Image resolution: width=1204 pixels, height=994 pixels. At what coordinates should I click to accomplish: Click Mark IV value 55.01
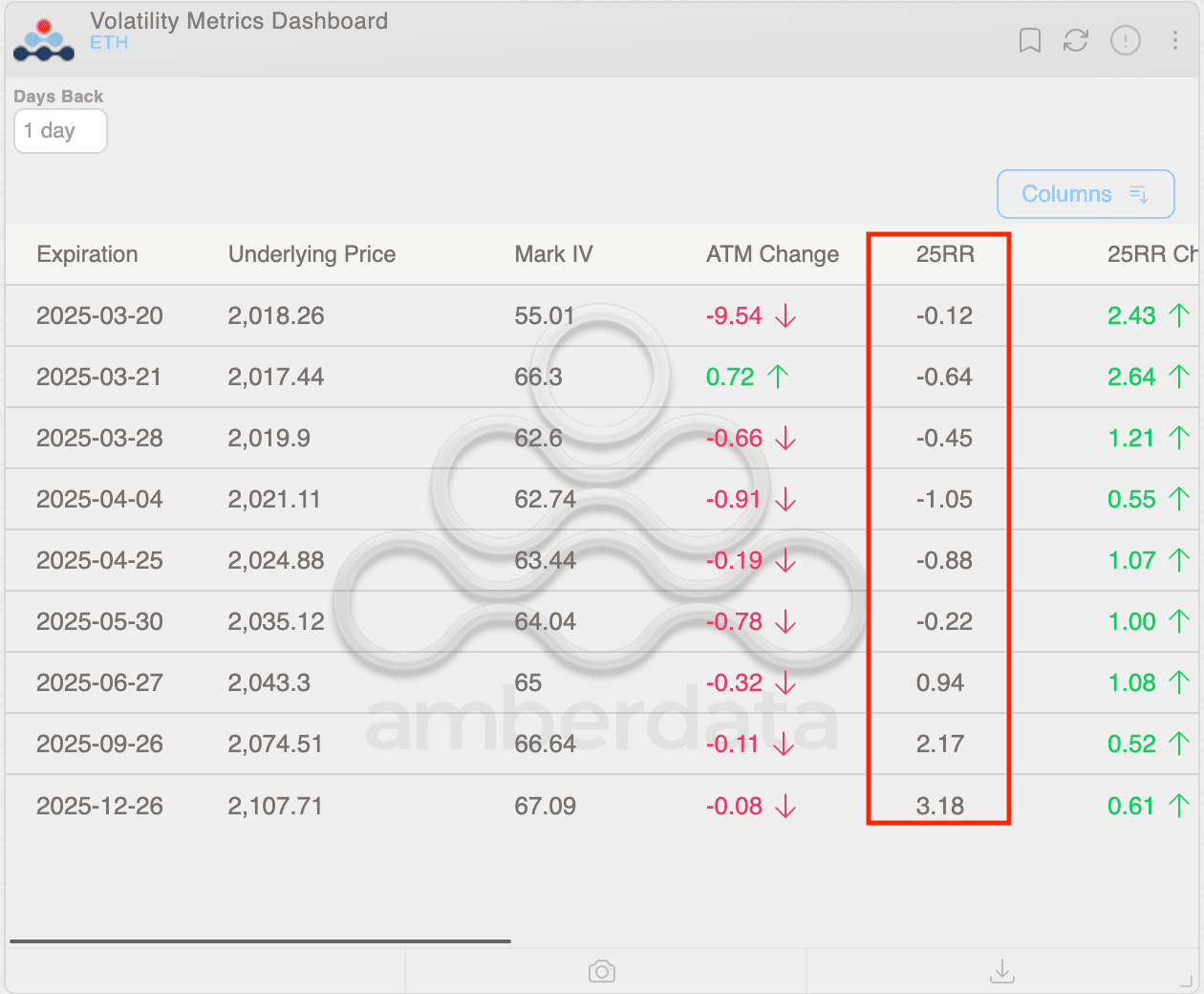coord(545,315)
